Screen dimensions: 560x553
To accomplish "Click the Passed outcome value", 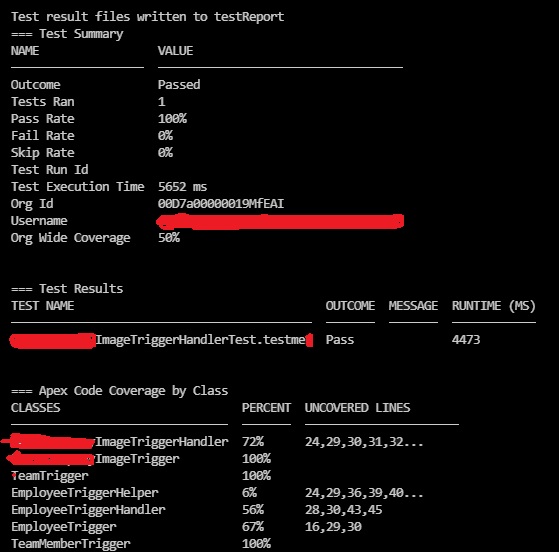I will click(179, 85).
